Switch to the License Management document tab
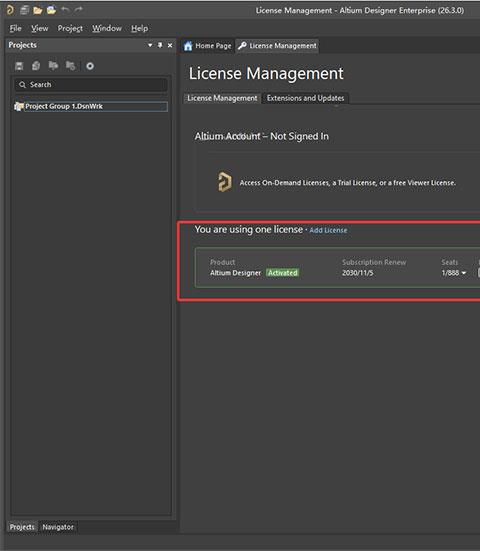This screenshot has width=480, height=551. point(277,46)
